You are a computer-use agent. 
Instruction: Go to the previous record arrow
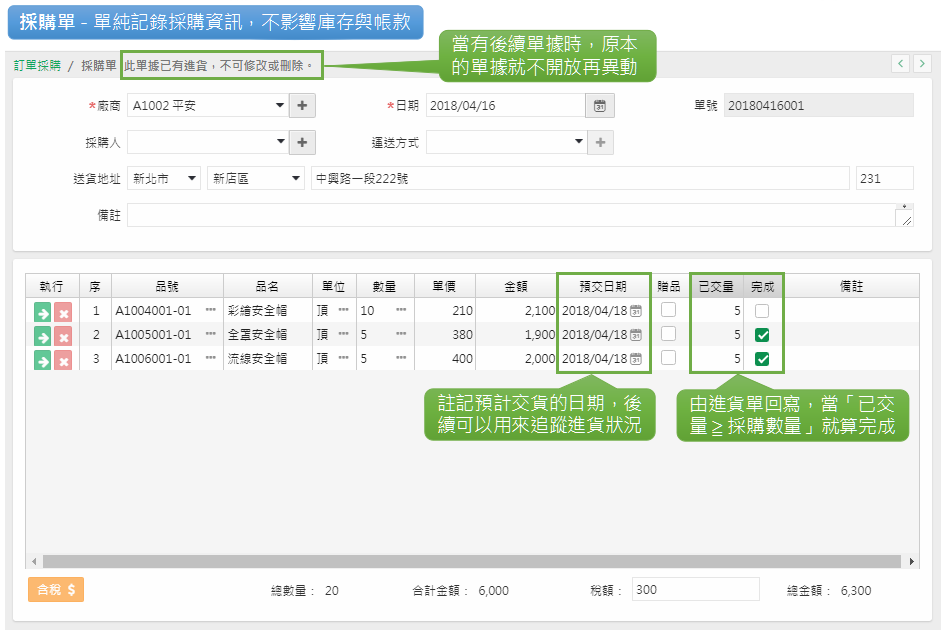coord(900,64)
